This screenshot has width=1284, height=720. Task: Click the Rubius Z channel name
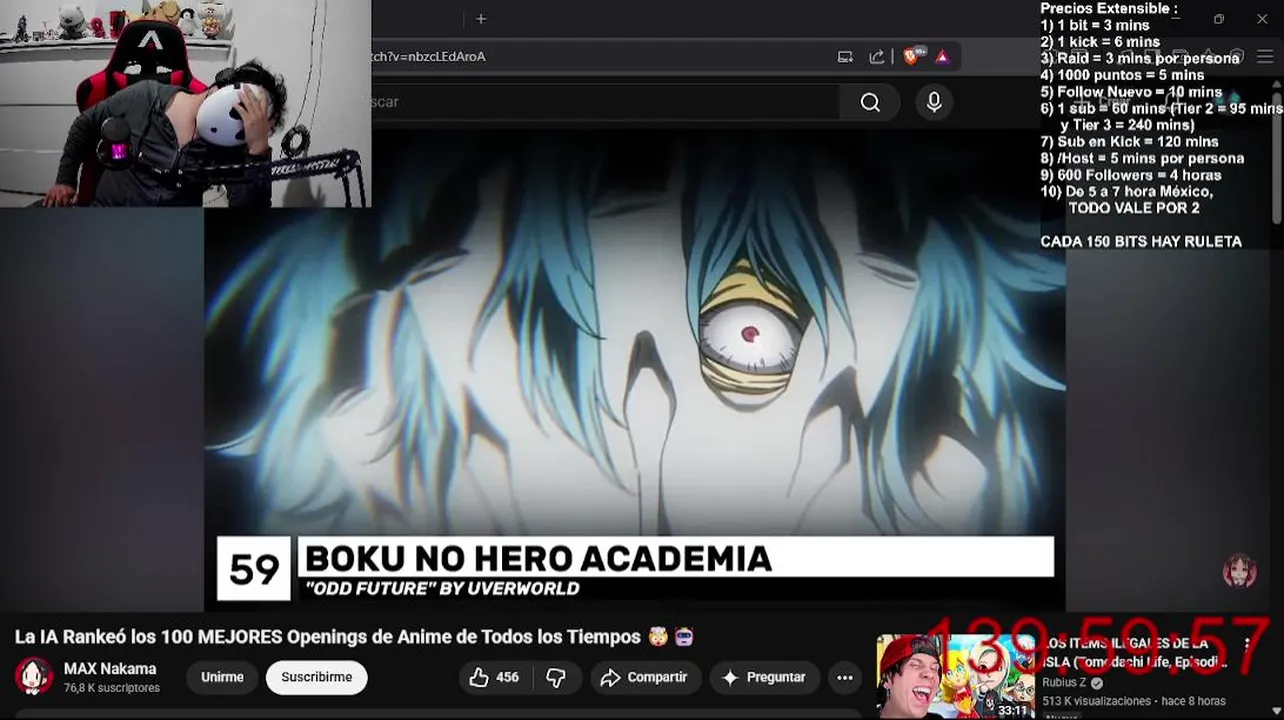click(1065, 683)
